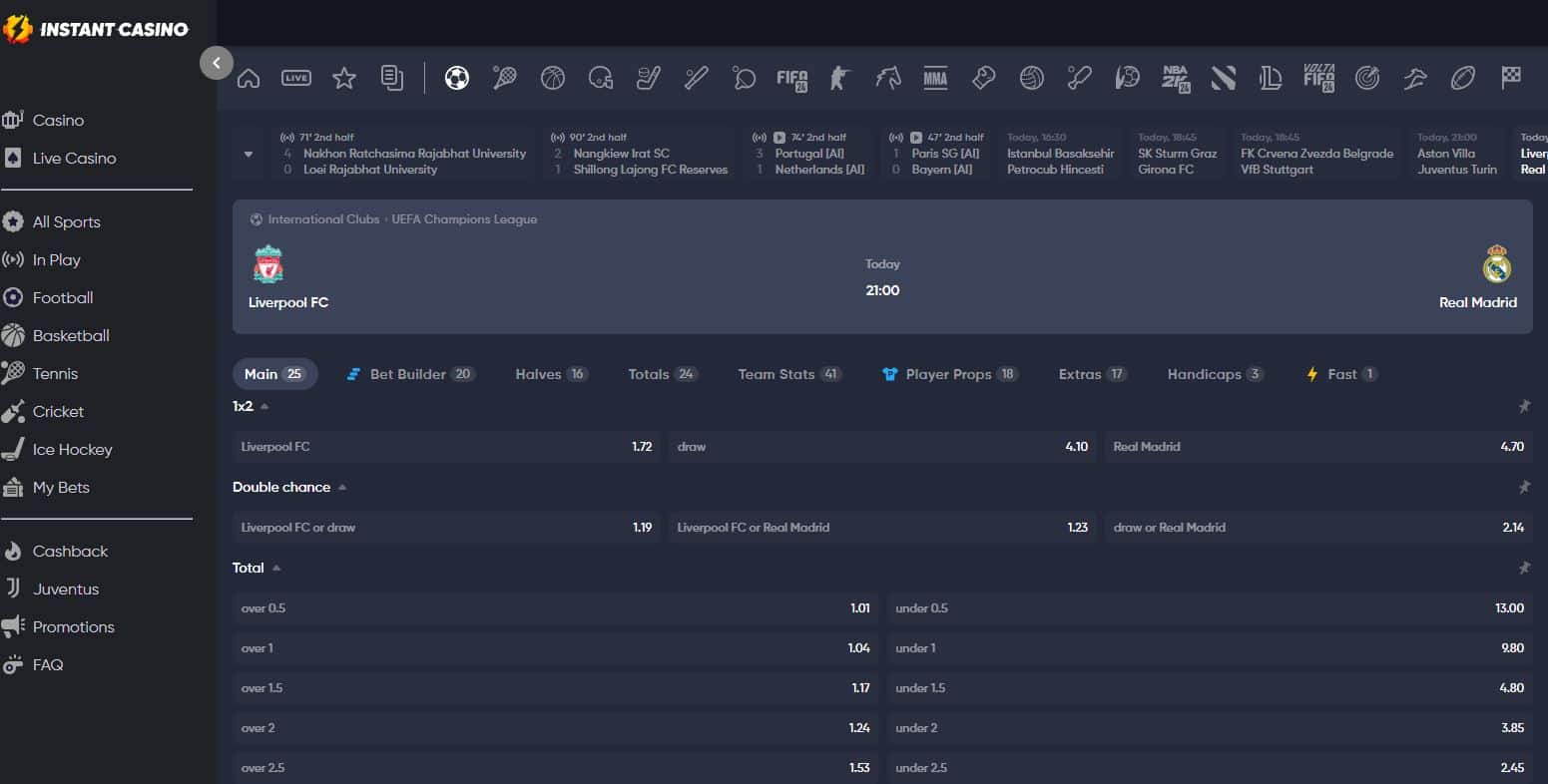Screen dimensions: 1548x784
Task: Select the boxing glove icon
Action: 983,78
